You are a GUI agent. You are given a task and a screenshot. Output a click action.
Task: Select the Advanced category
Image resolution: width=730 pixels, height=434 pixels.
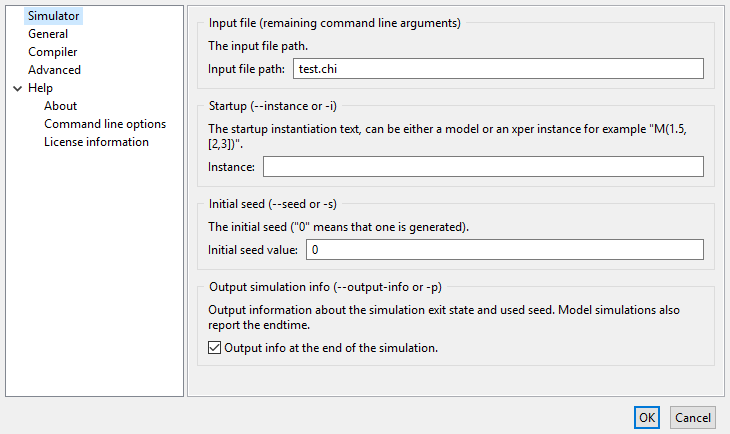click(54, 70)
